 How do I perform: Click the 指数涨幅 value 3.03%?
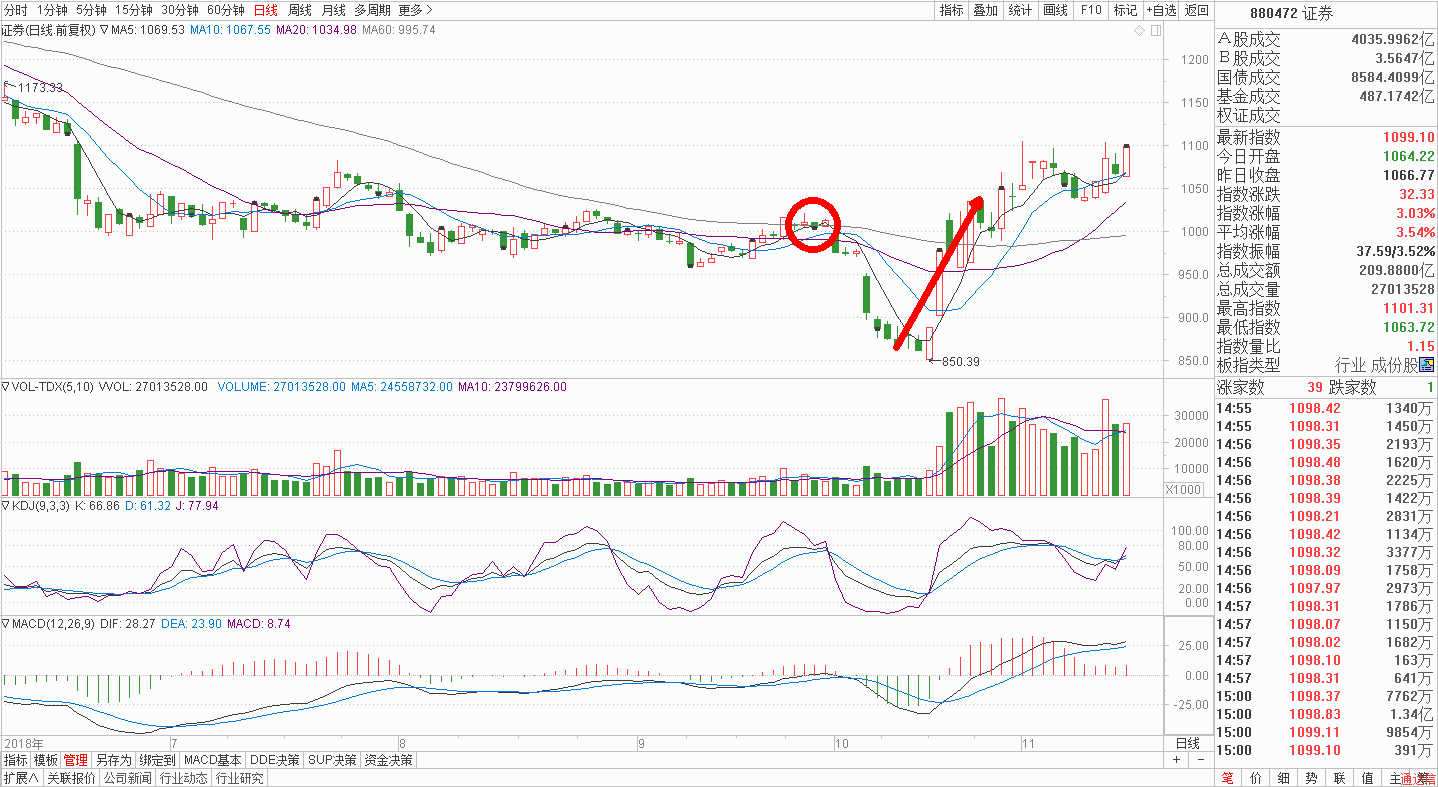point(1415,213)
